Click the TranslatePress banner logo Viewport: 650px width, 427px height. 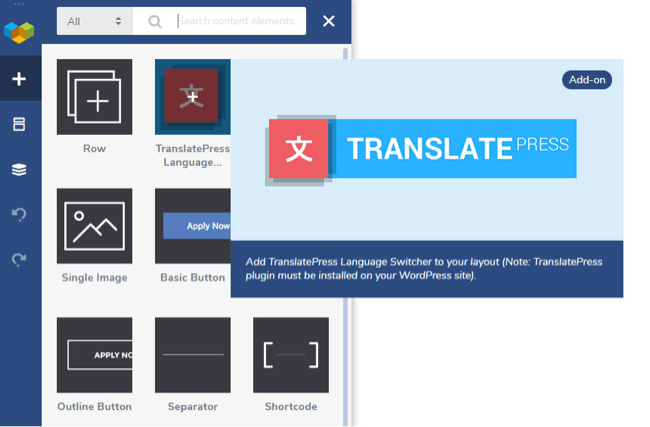coord(421,150)
